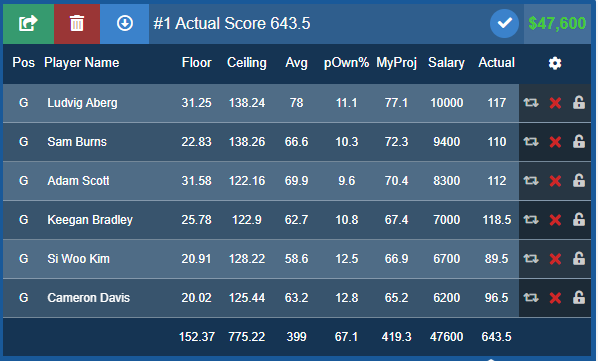This screenshot has width=598, height=361.
Task: Click total Avg value 399
Action: click(296, 337)
